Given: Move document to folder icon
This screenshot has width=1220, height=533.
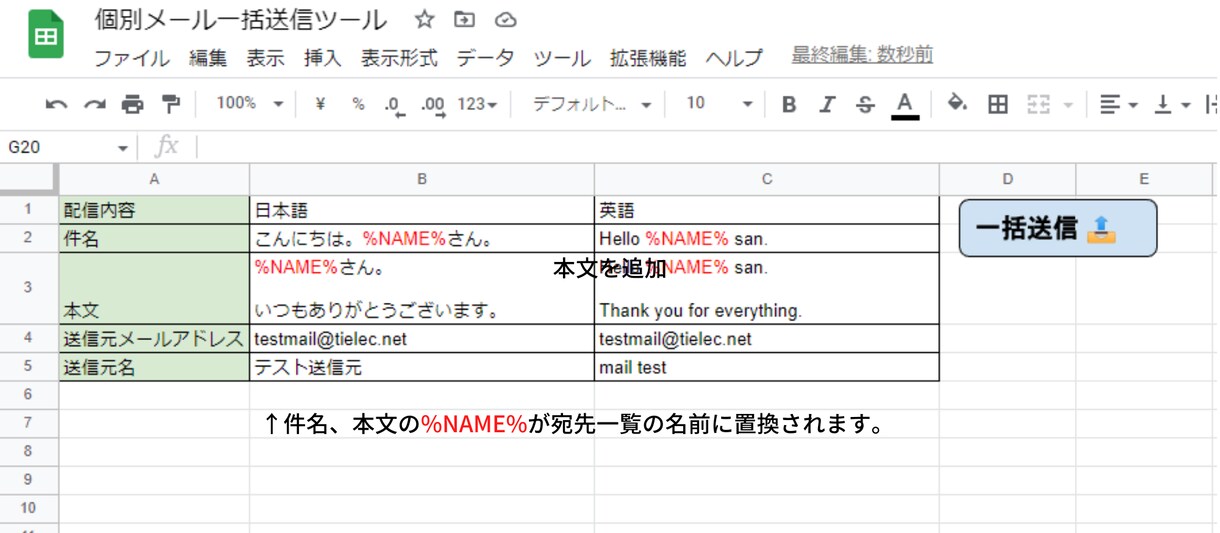Looking at the screenshot, I should coord(464,20).
